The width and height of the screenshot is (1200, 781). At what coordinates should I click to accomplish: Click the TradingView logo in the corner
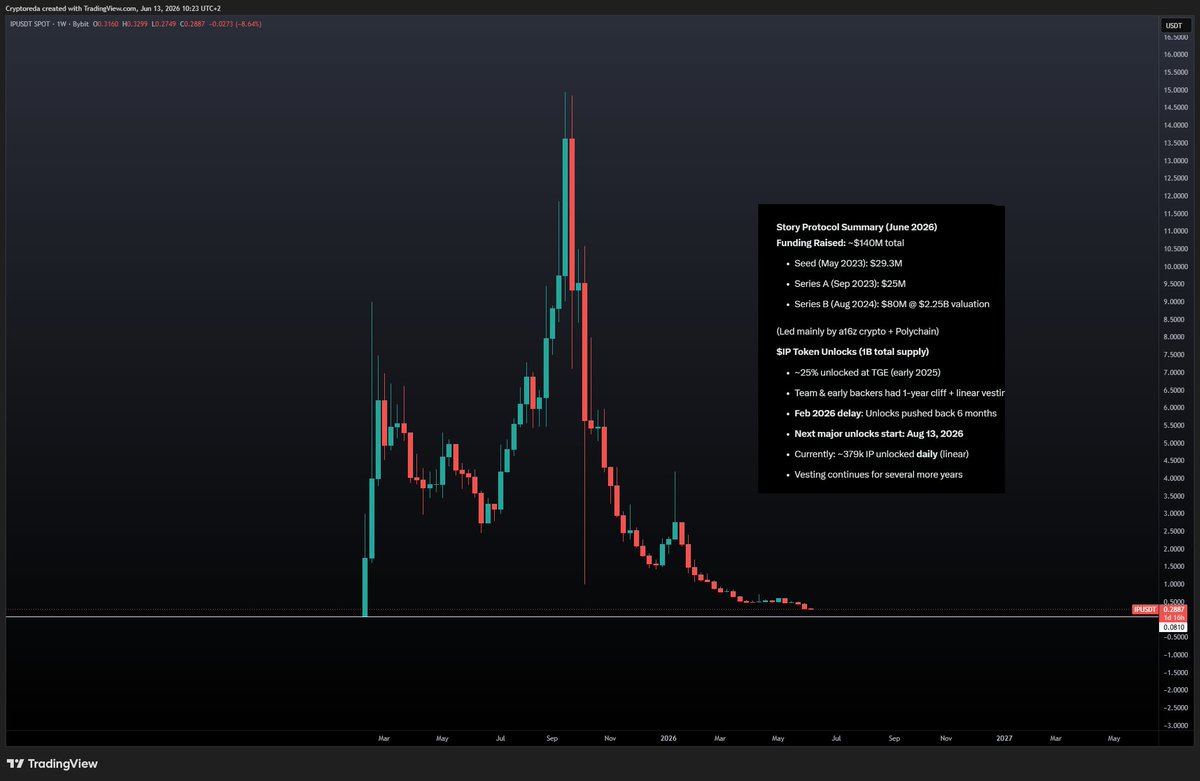coord(55,763)
